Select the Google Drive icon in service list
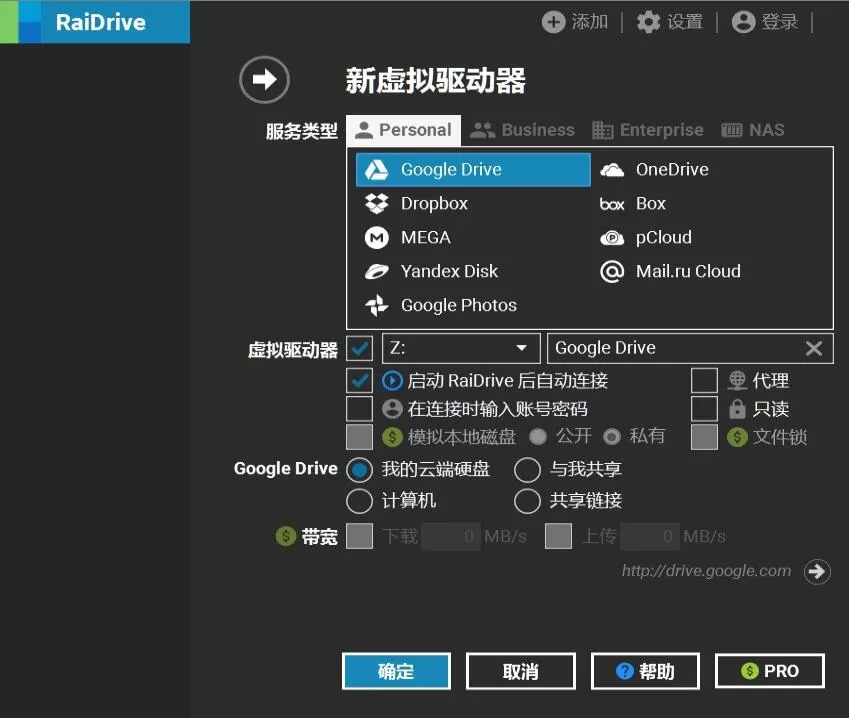Image resolution: width=849 pixels, height=718 pixels. pyautogui.click(x=376, y=170)
